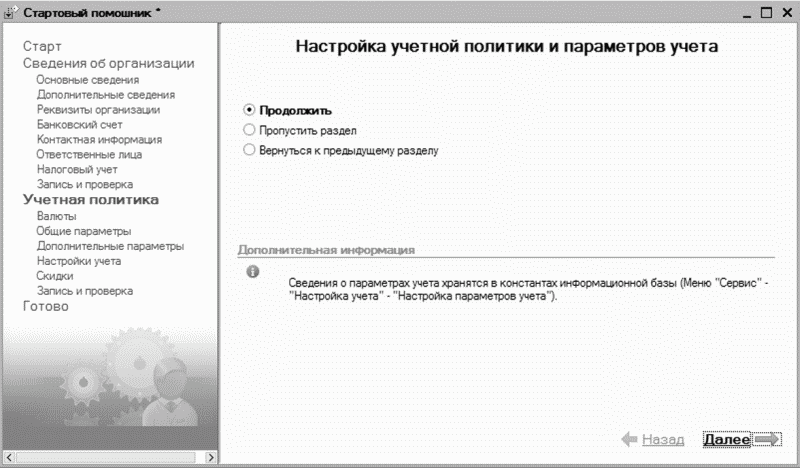Select Вернуться к предыдущему разделу option
This screenshot has height=468, width=800.
click(249, 150)
